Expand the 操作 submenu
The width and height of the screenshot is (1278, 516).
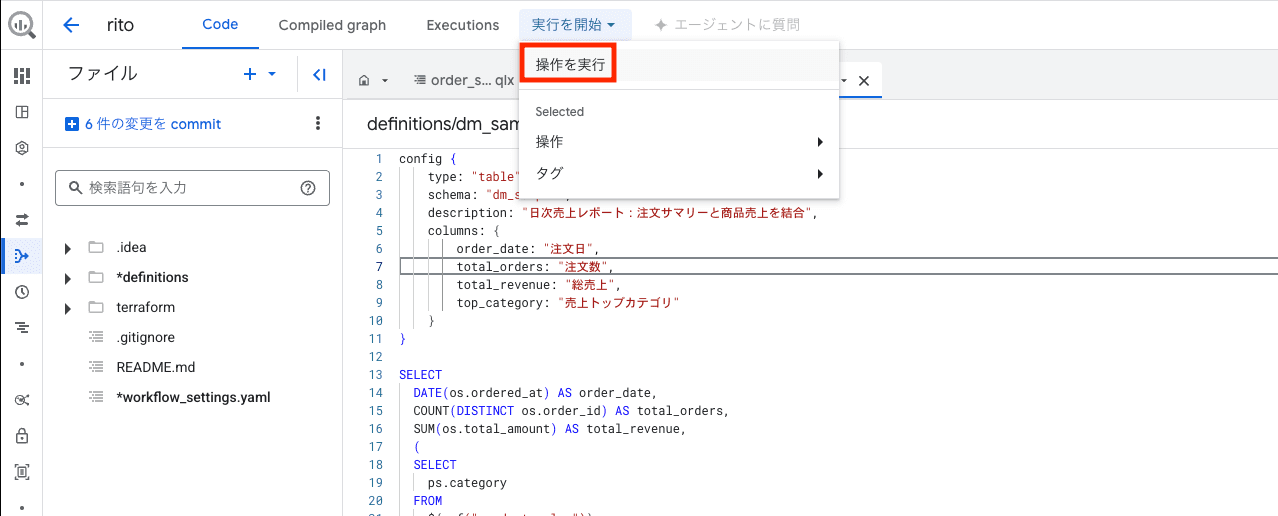(x=679, y=142)
